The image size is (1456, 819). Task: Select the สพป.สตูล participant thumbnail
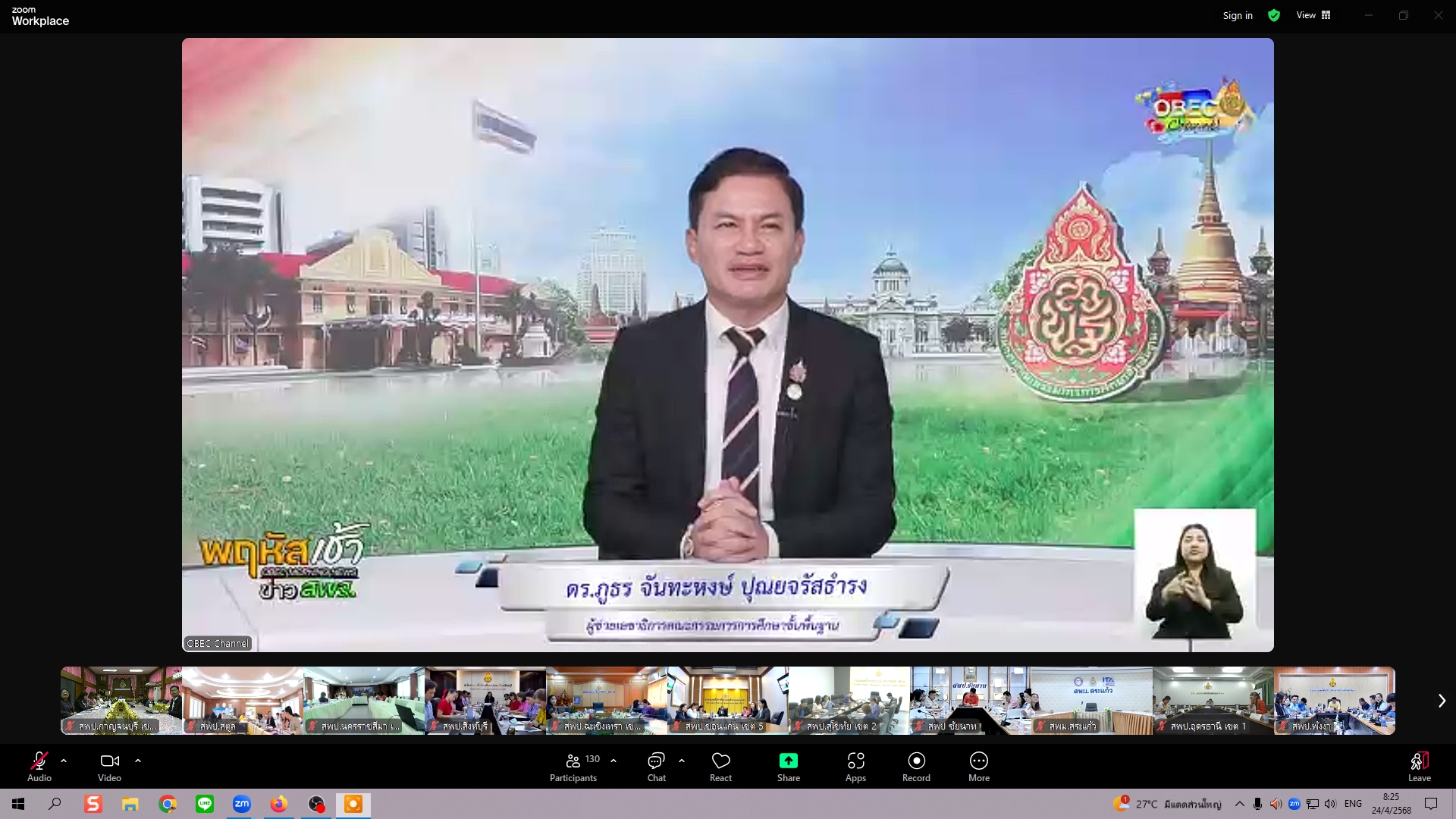(243, 701)
